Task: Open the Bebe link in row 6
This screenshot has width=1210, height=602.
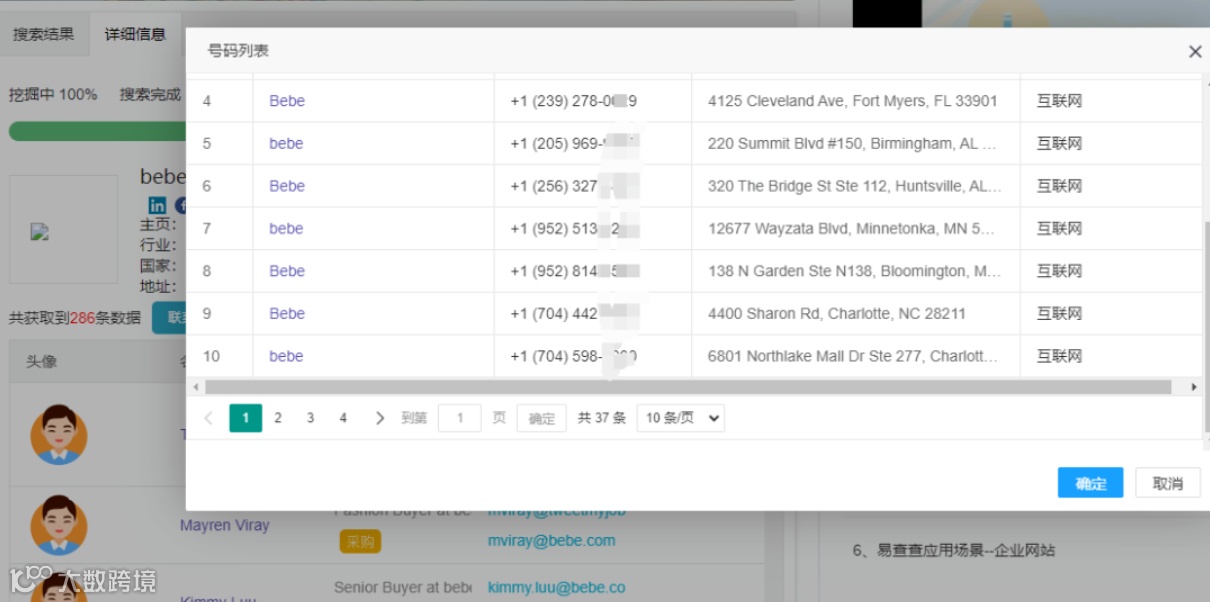Action: point(287,186)
